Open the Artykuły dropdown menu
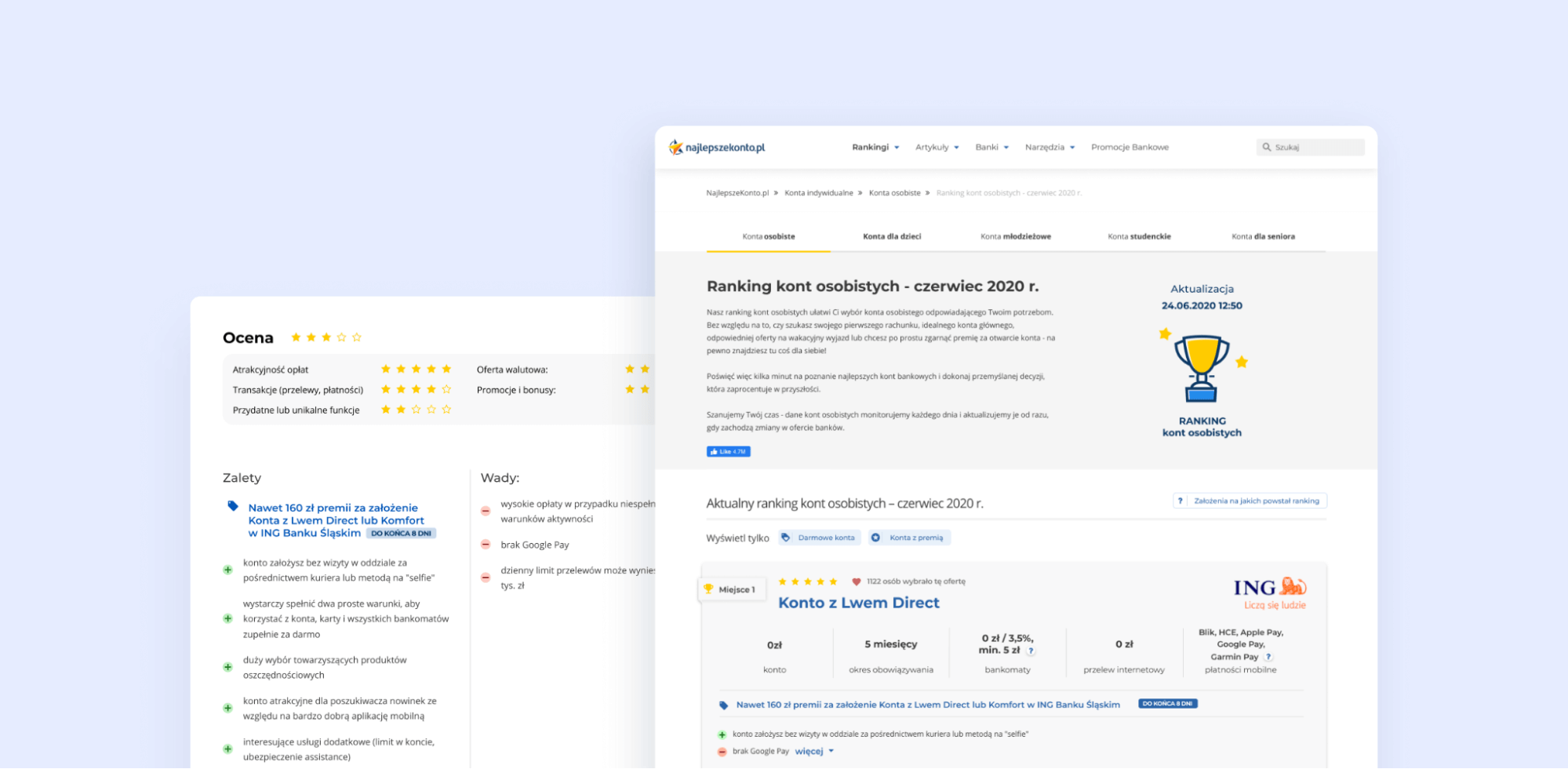Screen dimensions: 1568x769 pyautogui.click(x=937, y=148)
